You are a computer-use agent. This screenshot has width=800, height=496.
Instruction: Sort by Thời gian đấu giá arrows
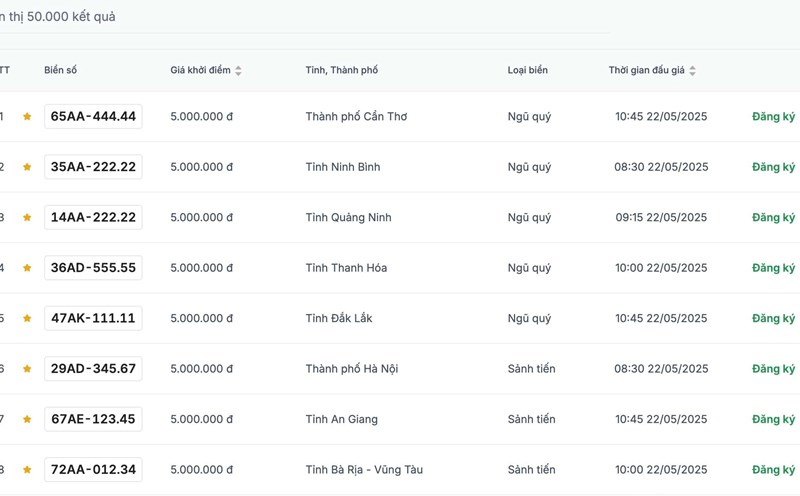(692, 71)
